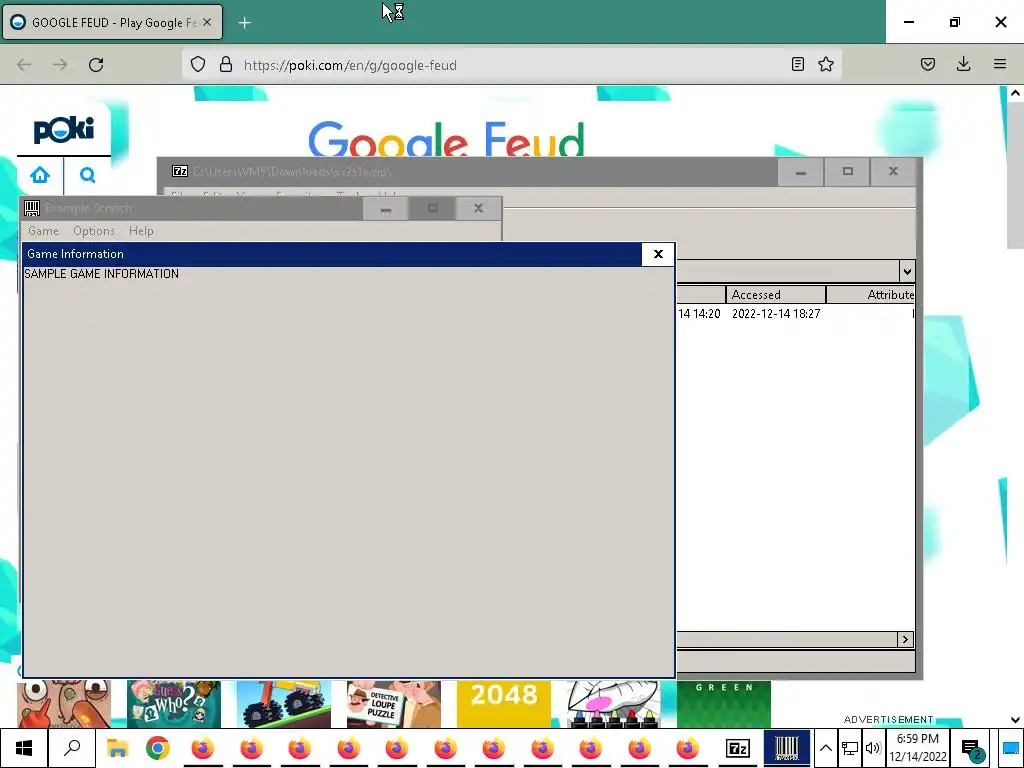Close the 7-Zip file manager window
1024x768 pixels.
[x=893, y=172]
